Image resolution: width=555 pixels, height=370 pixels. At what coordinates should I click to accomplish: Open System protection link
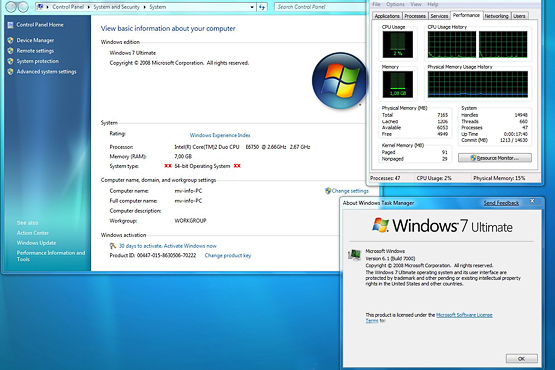pyautogui.click(x=38, y=61)
